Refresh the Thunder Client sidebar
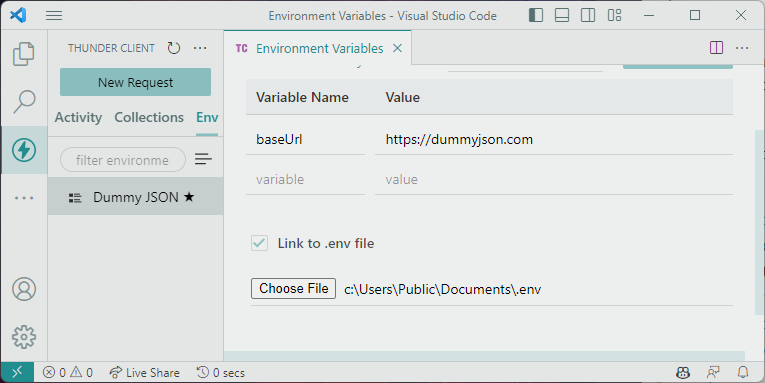The height and width of the screenshot is (383, 765). click(174, 48)
